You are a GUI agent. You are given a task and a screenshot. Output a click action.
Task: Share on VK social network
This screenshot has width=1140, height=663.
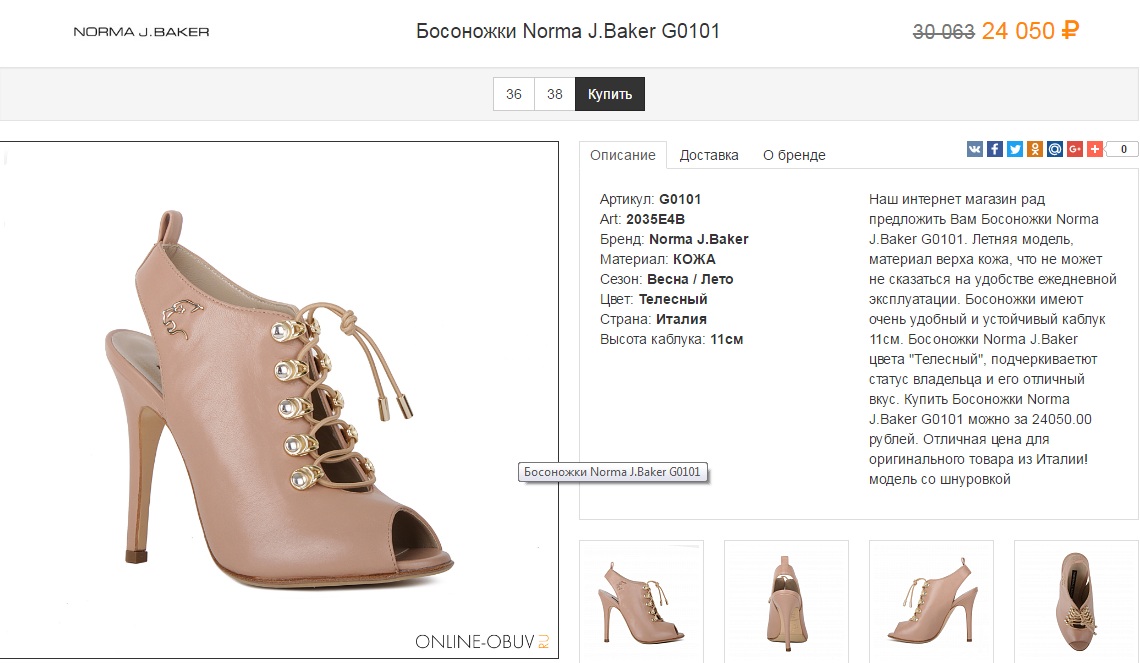click(974, 149)
